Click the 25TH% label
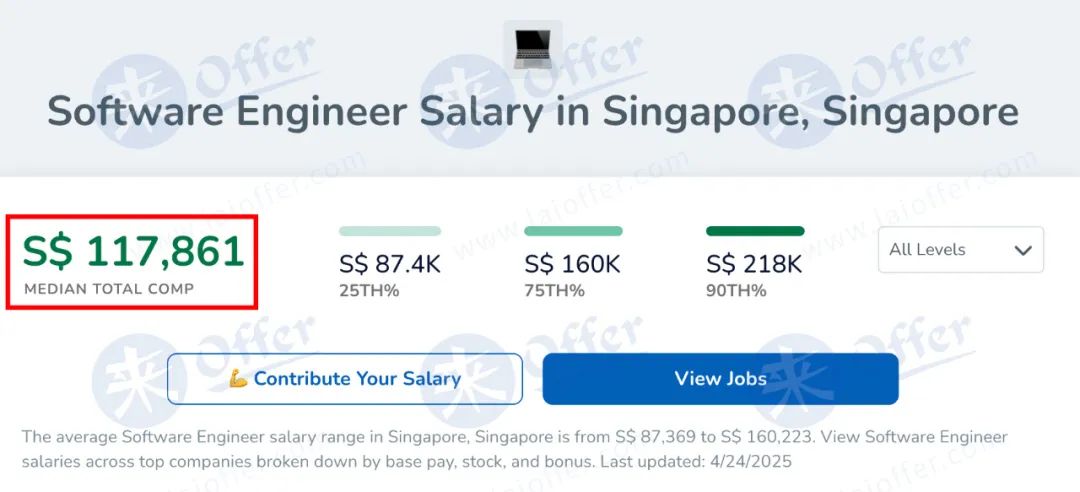Image resolution: width=1080 pixels, height=492 pixels. pyautogui.click(x=369, y=291)
